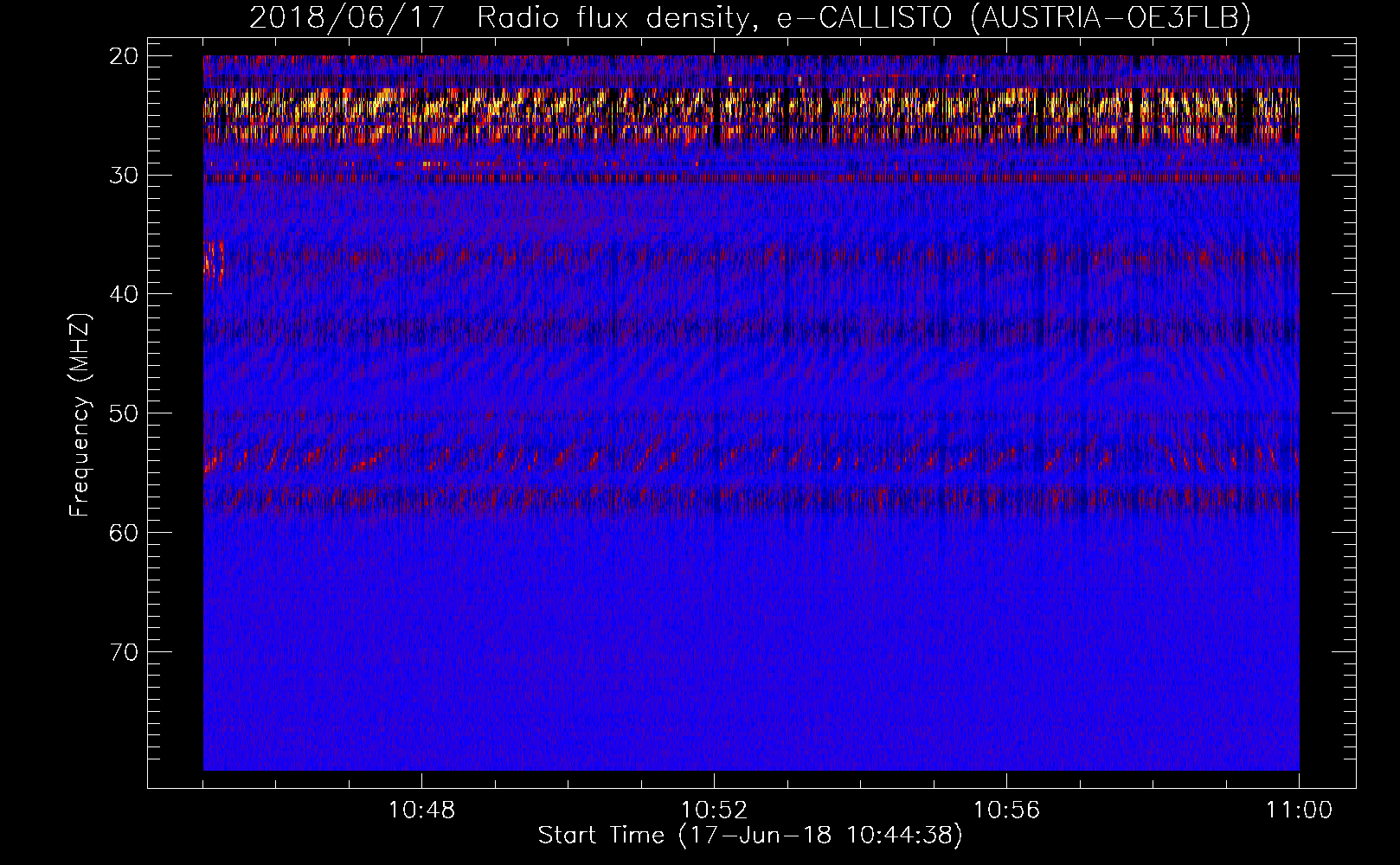This screenshot has height=865, width=1400.
Task: Click the 'Frequency (MHZ)' y-axis label
Action: pos(80,415)
